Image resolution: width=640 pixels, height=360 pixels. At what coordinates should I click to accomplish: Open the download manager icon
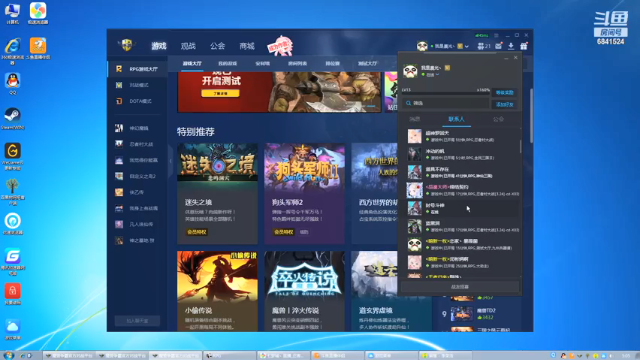(511, 46)
